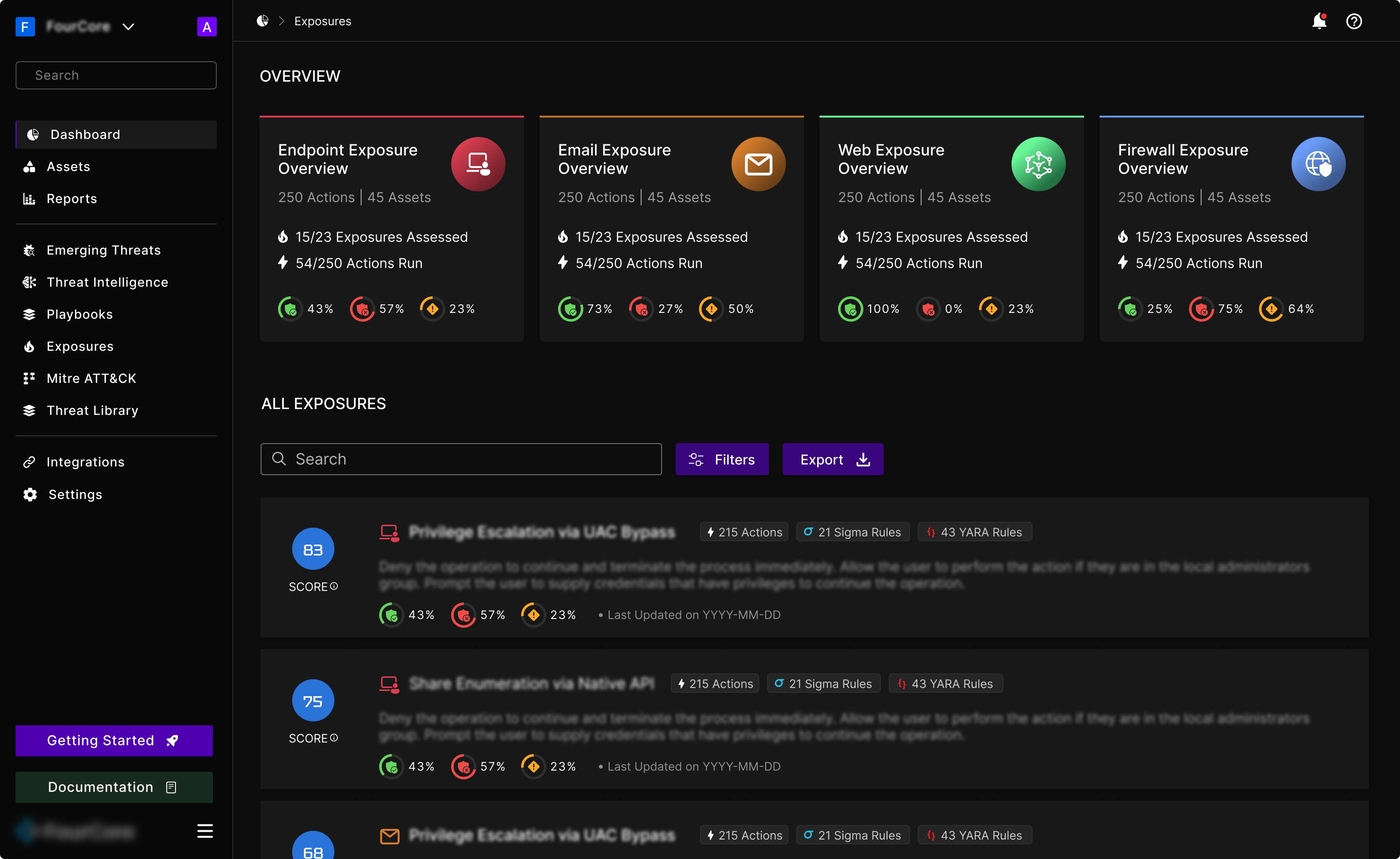Click the 43 YARA Rules tag in score 83 row
The width and height of the screenshot is (1400, 859).
tap(975, 532)
